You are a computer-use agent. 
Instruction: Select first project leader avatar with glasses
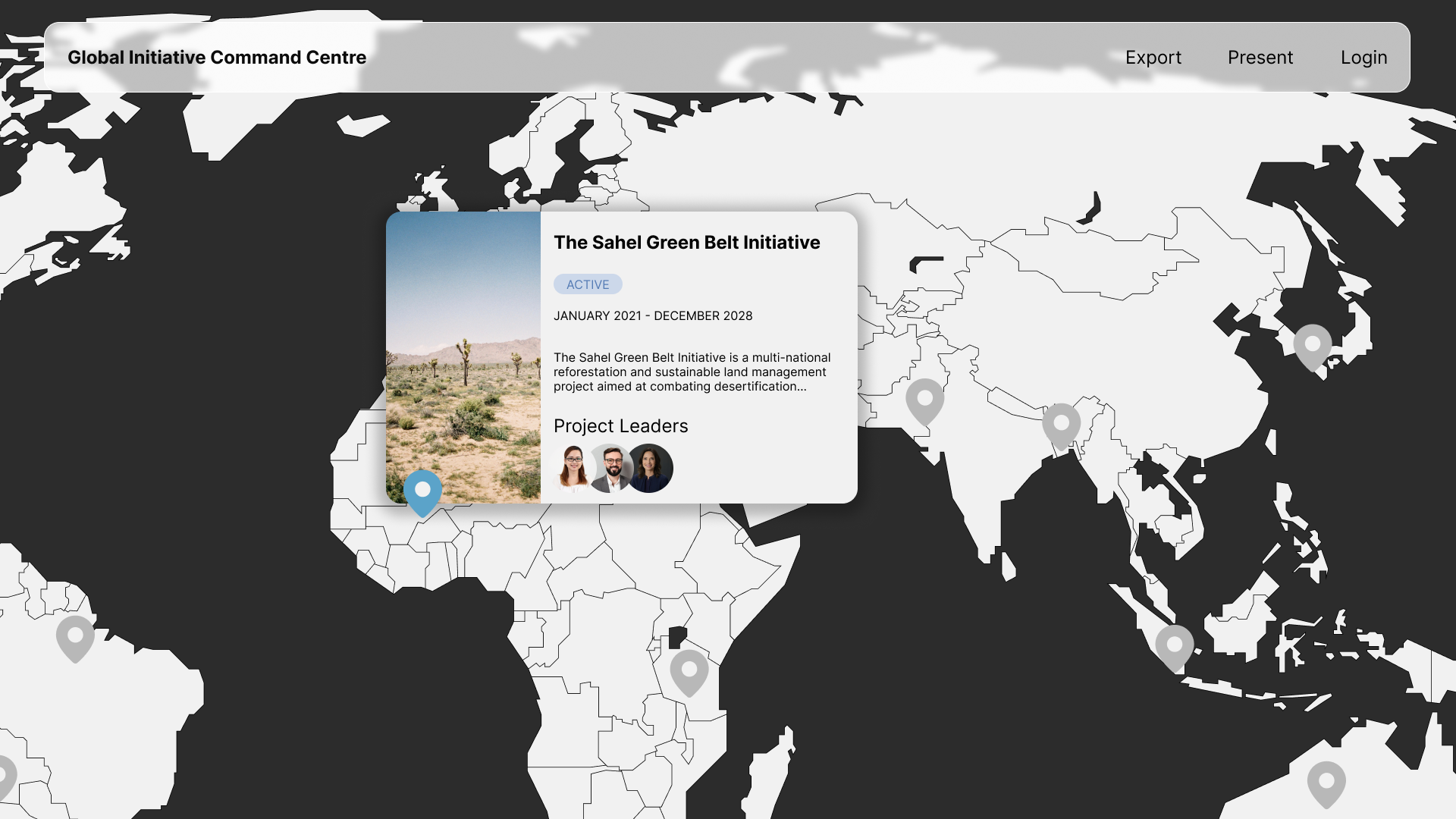click(x=574, y=468)
